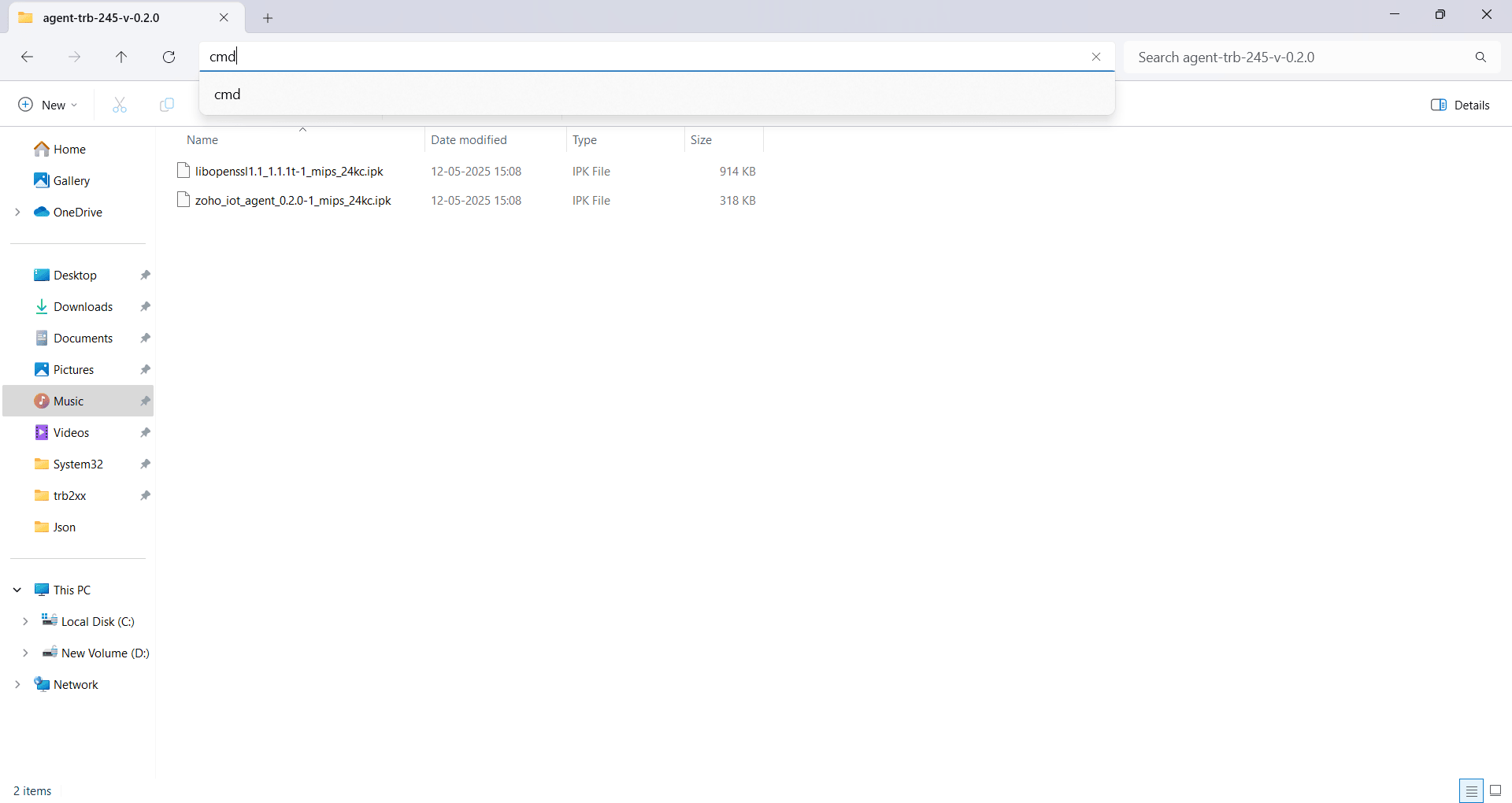Click the IPK File type of libopenssl
This screenshot has height=803, width=1512.
pos(591,171)
